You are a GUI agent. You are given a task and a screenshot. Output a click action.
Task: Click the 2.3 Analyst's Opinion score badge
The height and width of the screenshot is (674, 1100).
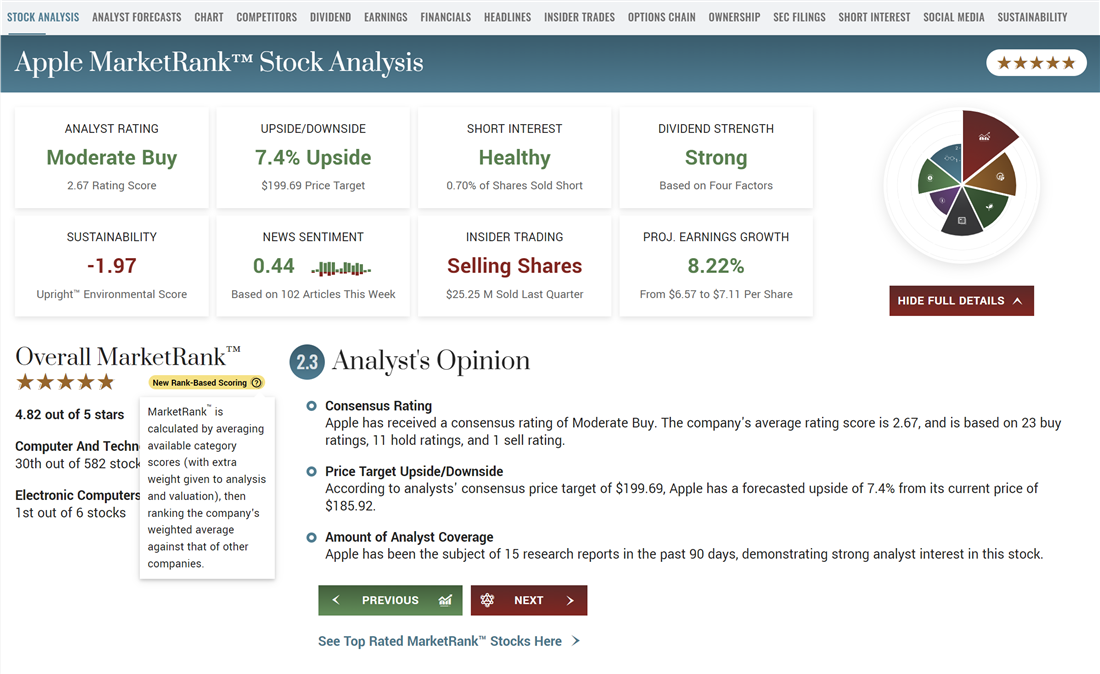[x=306, y=362]
